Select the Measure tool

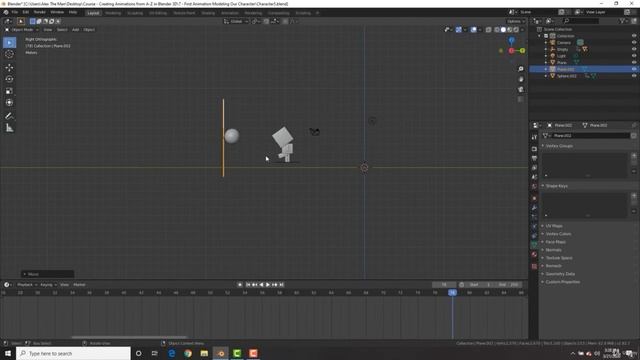(9, 128)
